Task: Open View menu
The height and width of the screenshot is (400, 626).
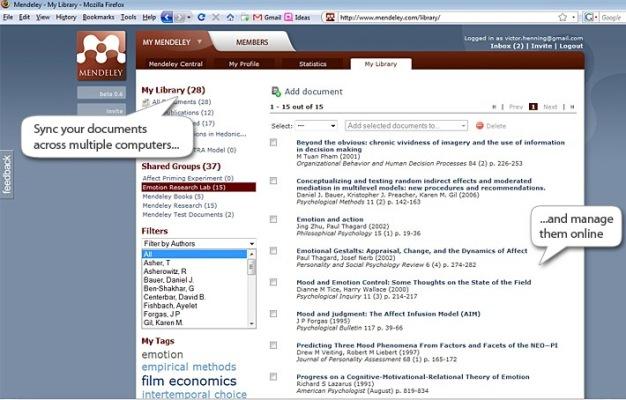Action: pyautogui.click(x=43, y=17)
